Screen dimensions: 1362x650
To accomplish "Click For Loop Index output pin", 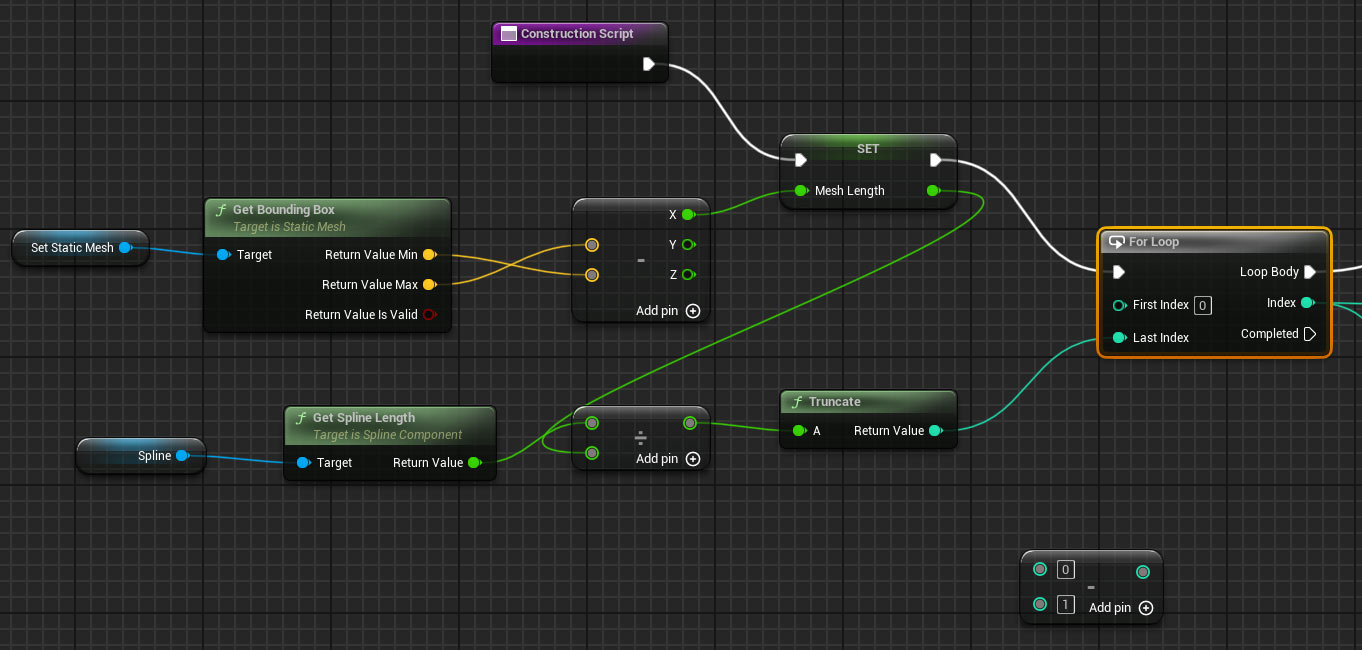I will [x=1308, y=302].
